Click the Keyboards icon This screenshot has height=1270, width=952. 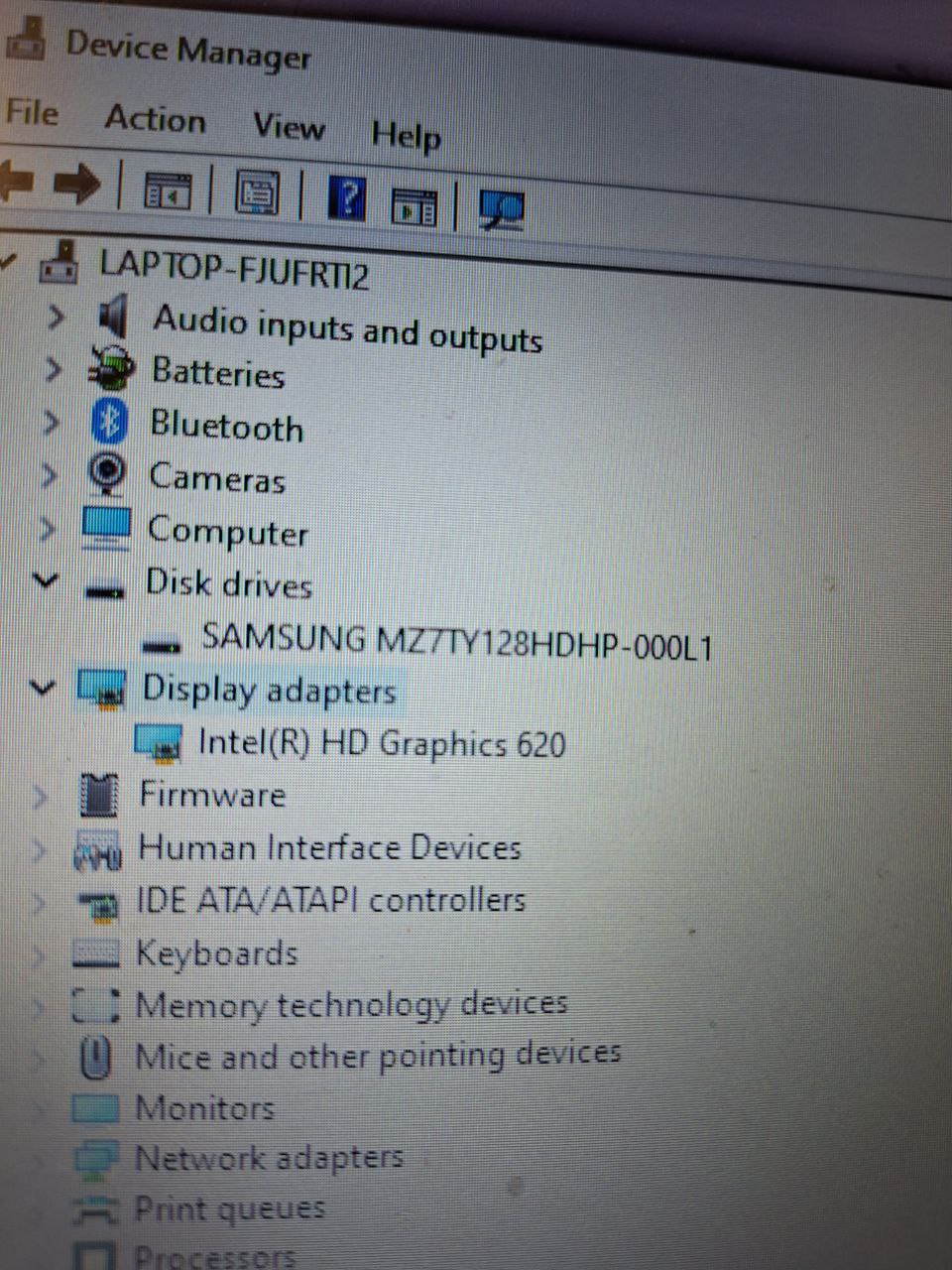[96, 954]
